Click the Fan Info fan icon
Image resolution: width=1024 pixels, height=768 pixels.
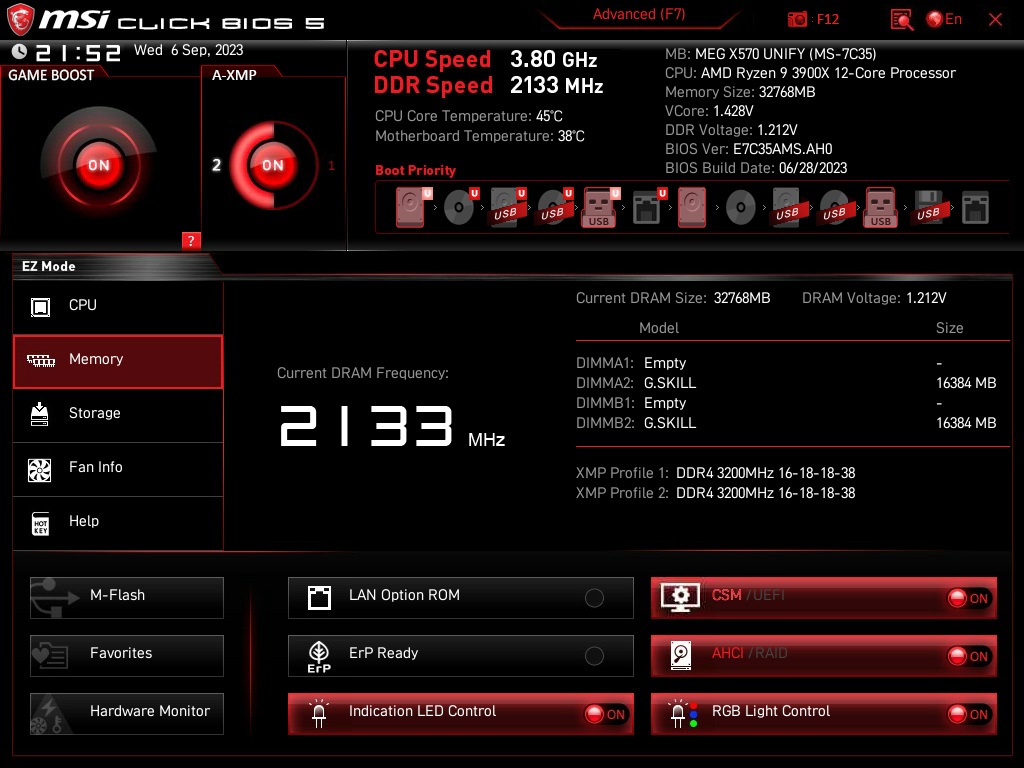point(40,470)
